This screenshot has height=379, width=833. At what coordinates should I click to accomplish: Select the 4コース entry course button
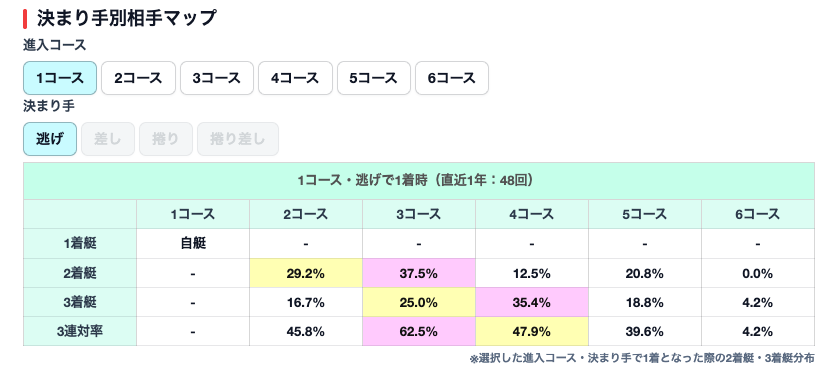click(x=295, y=78)
